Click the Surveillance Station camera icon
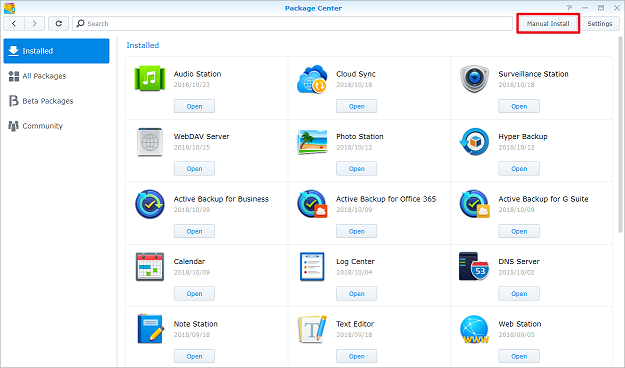 point(474,79)
